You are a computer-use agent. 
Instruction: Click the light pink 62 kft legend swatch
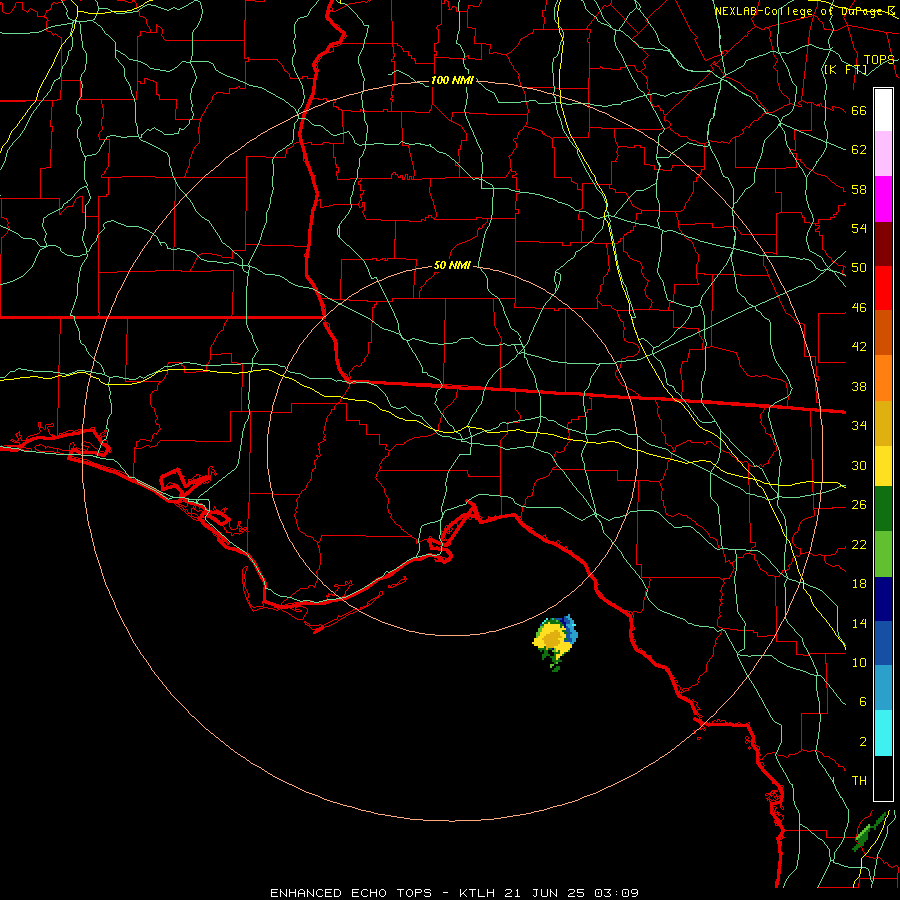[x=883, y=153]
